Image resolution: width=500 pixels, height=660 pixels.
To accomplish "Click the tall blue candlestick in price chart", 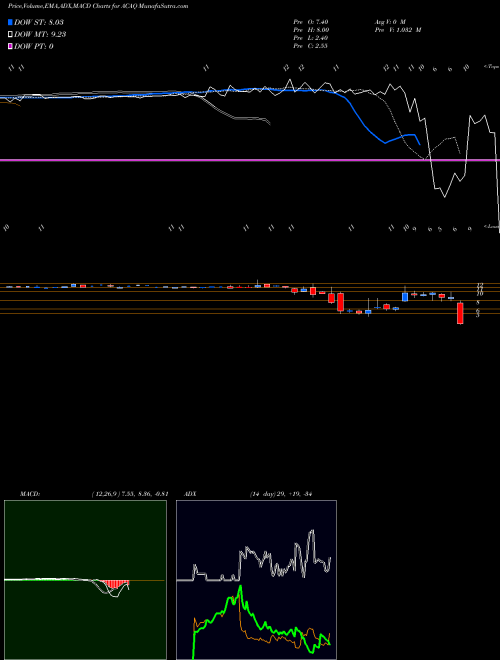I will 405,297.
